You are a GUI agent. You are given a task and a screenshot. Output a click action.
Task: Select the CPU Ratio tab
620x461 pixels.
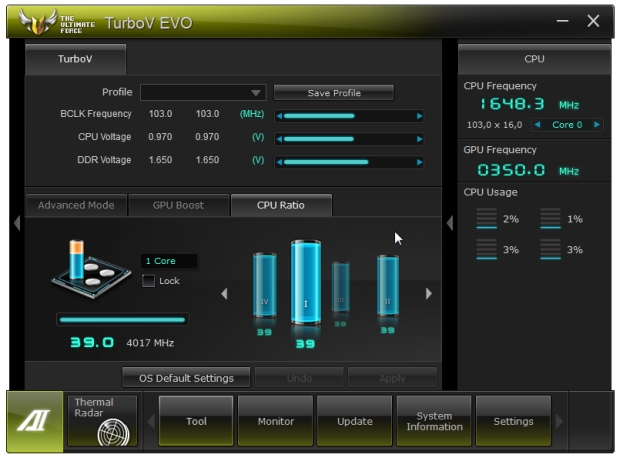(x=281, y=205)
